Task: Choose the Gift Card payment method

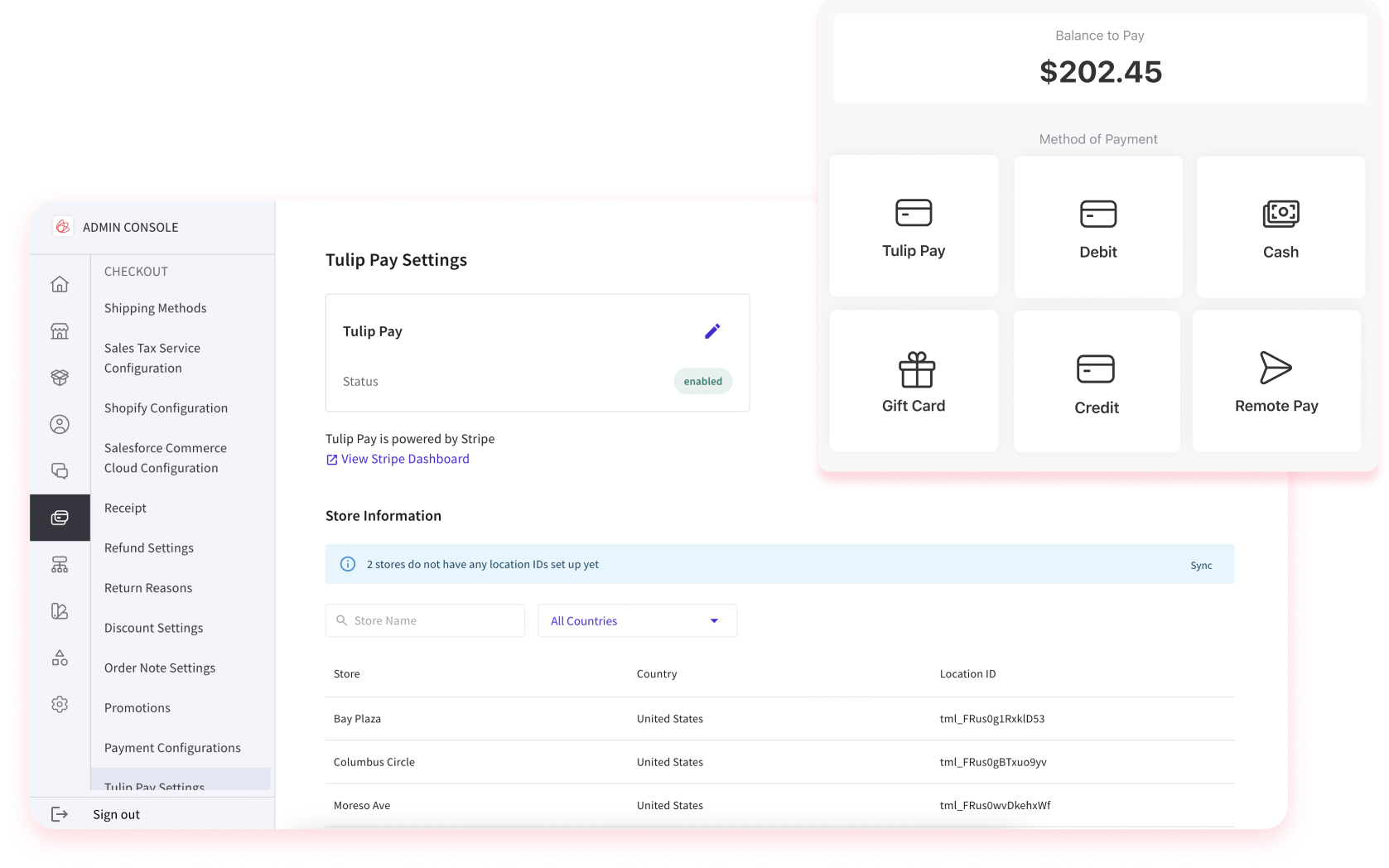Action: 914,381
